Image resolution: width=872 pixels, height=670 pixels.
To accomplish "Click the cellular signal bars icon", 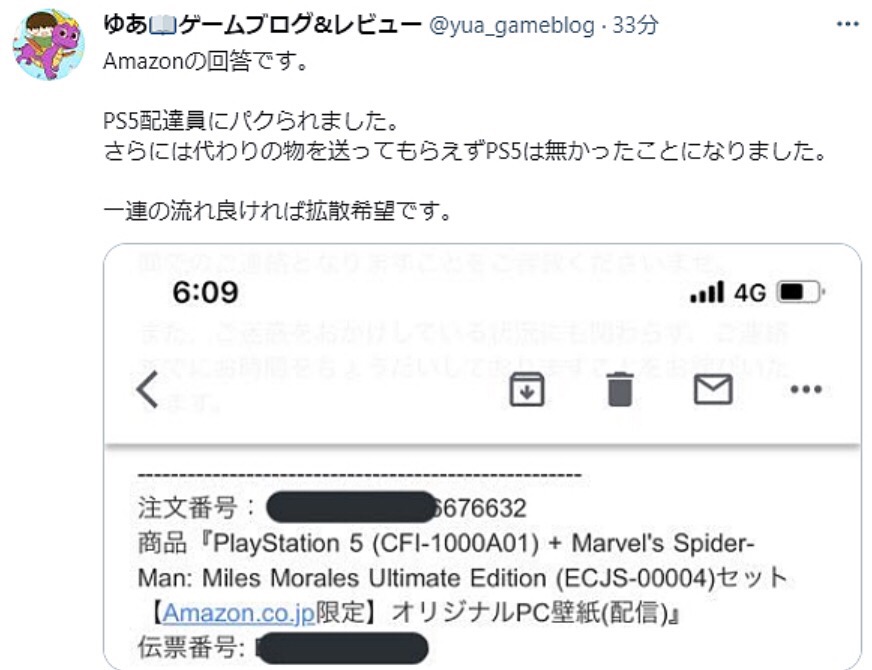I will [707, 292].
